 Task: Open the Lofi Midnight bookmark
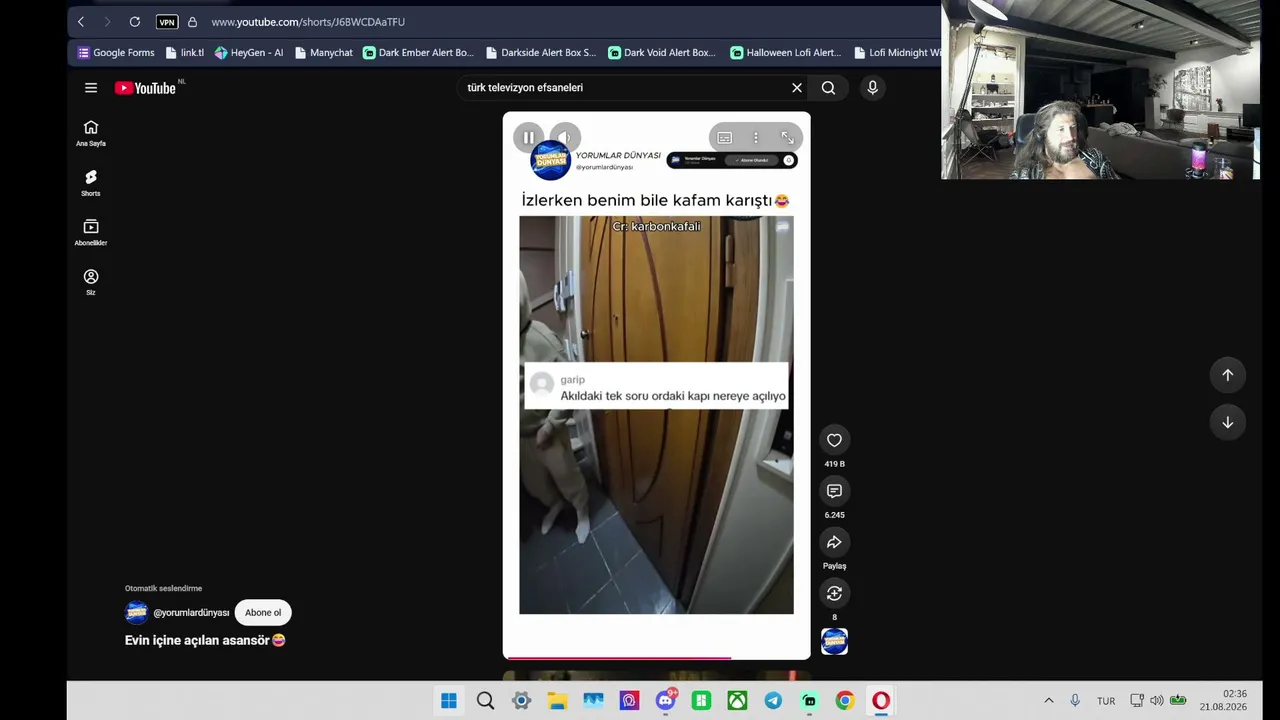tap(897, 53)
